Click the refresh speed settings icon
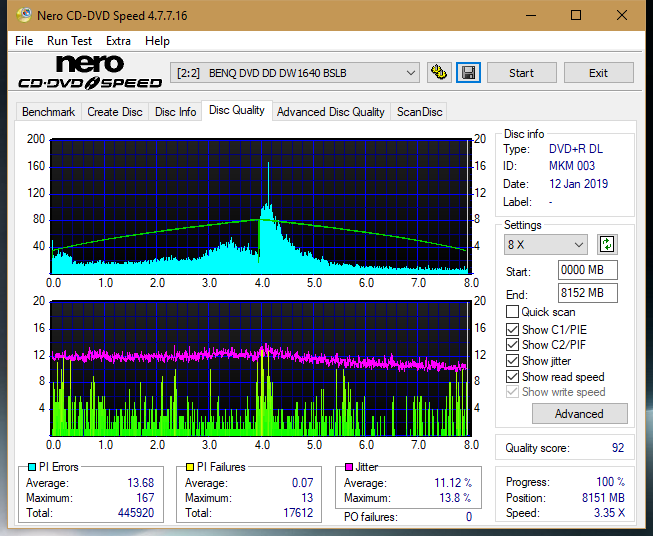The image size is (653, 536). [x=607, y=244]
